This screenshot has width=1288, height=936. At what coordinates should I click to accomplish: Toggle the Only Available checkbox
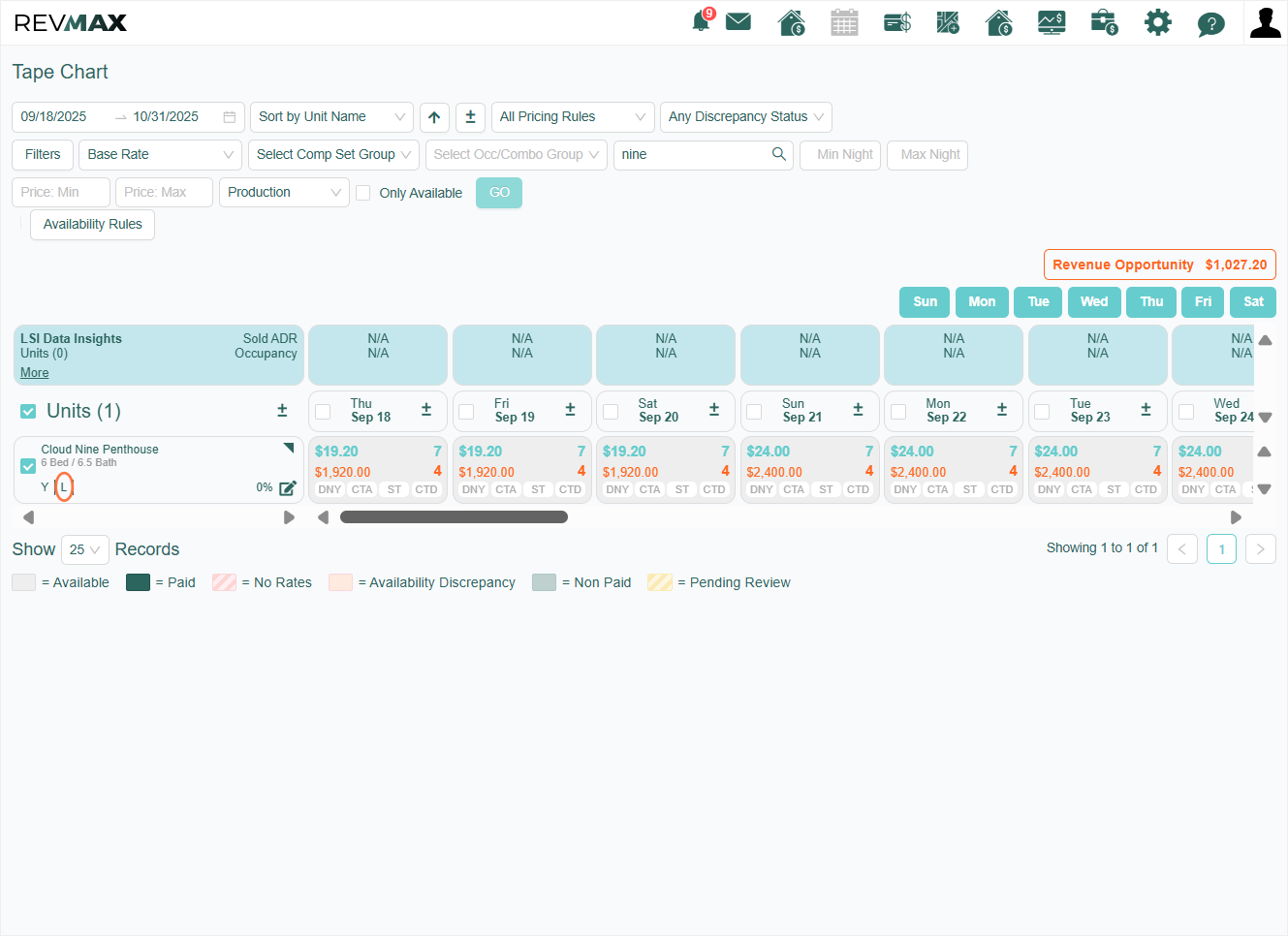point(363,193)
